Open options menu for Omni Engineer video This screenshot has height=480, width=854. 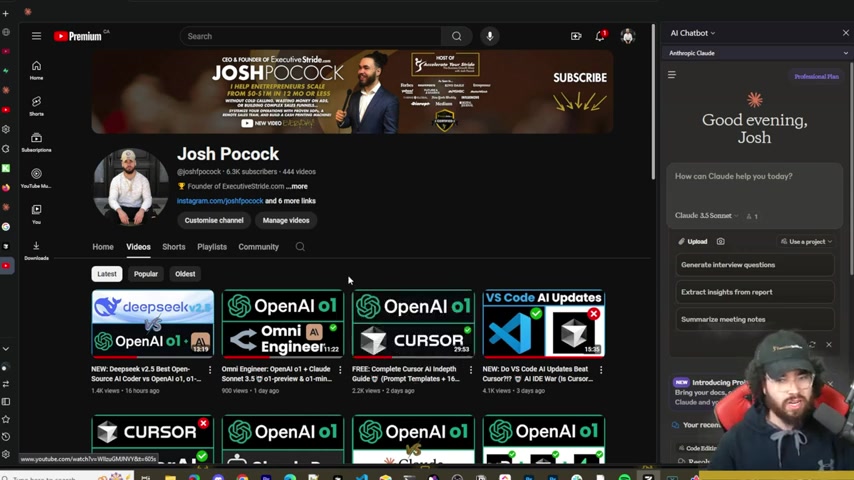(340, 370)
